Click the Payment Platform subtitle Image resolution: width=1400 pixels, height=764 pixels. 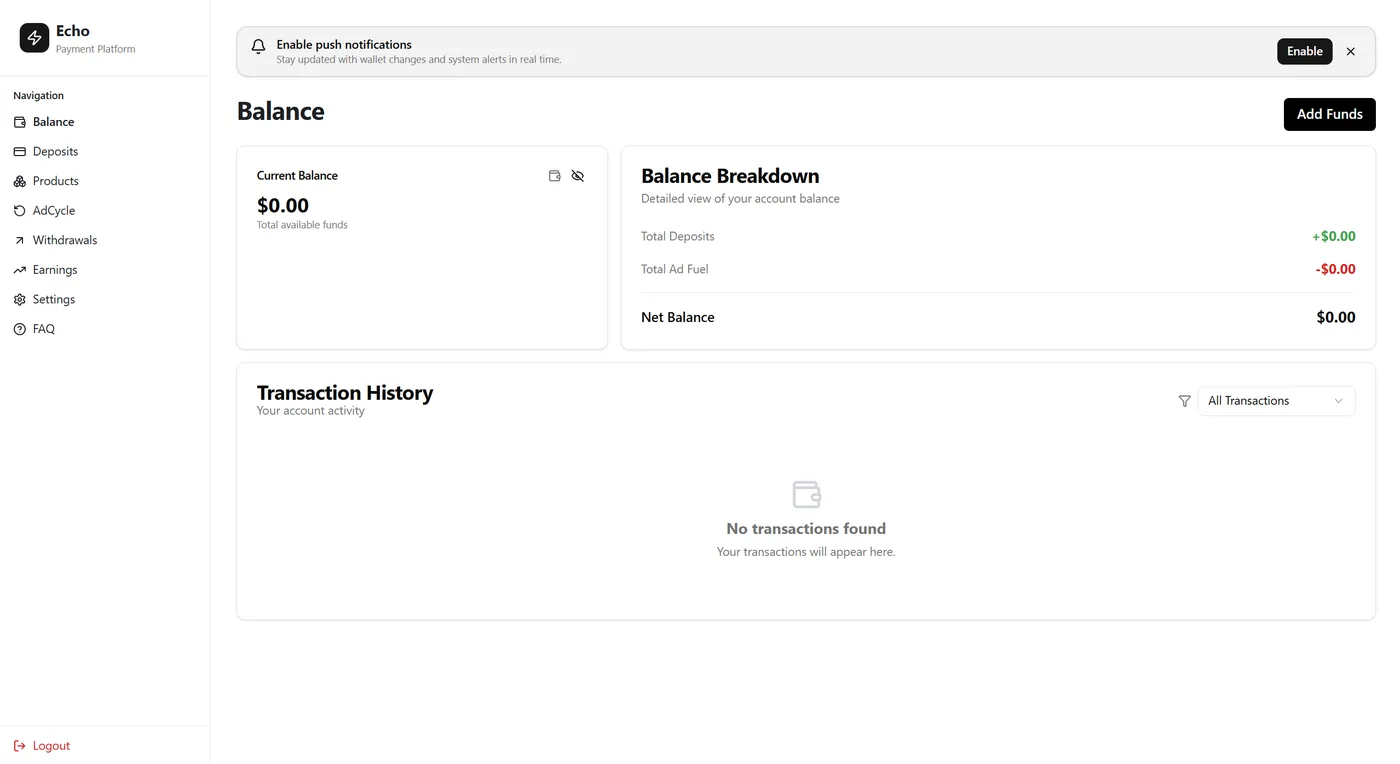tap(95, 49)
